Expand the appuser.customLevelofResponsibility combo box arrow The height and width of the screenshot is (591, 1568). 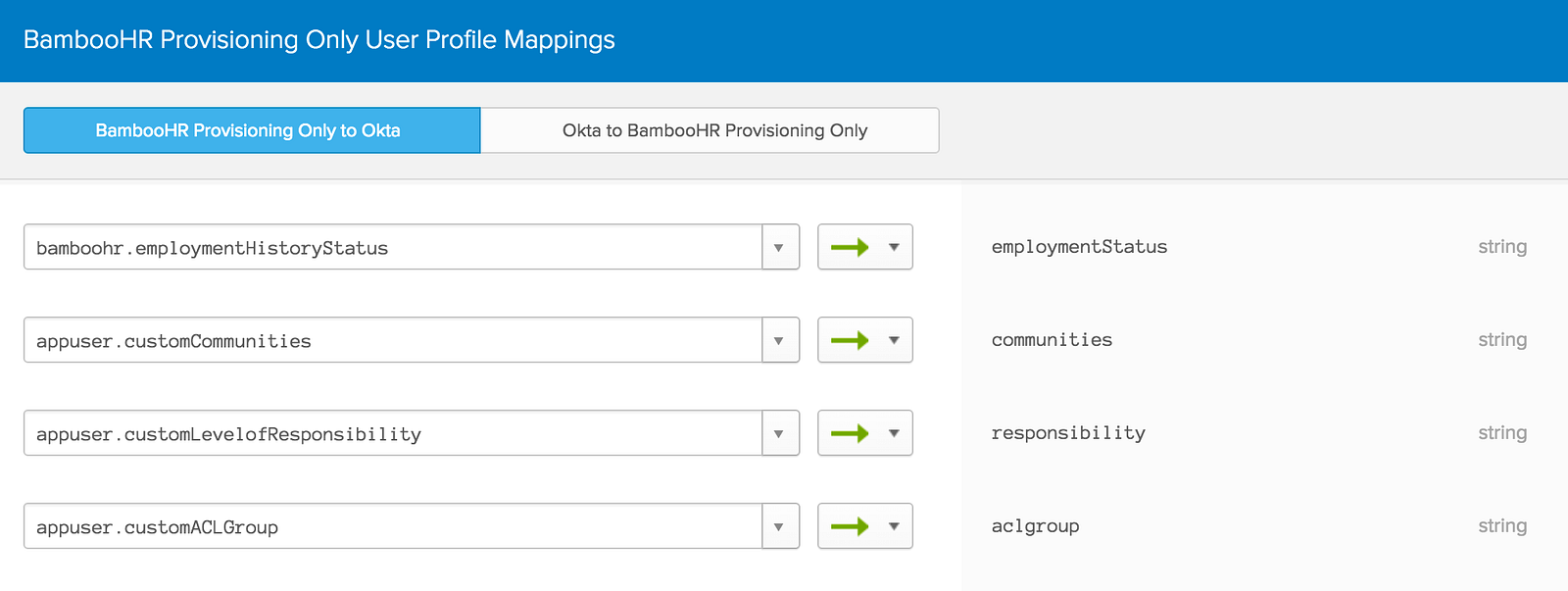pyautogui.click(x=779, y=434)
